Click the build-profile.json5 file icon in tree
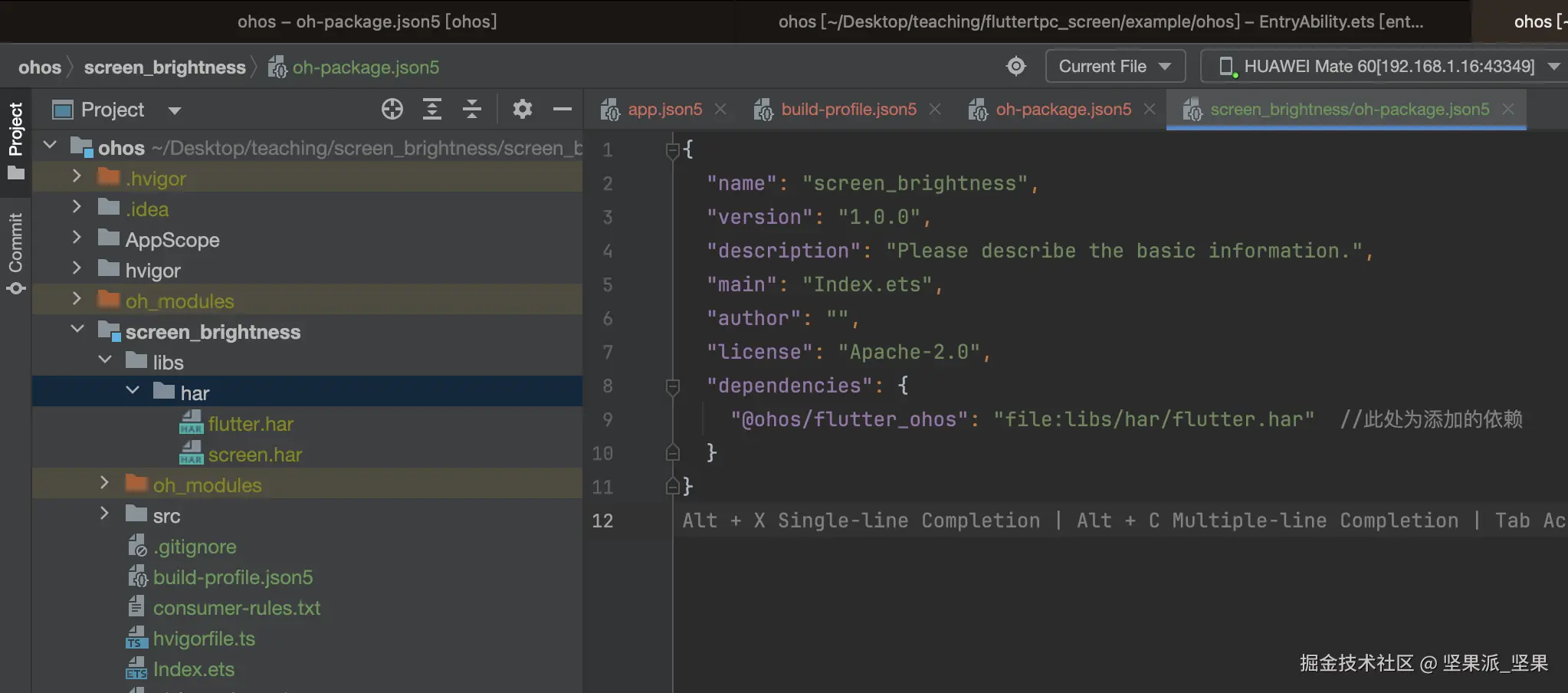1568x693 pixels. coord(136,576)
